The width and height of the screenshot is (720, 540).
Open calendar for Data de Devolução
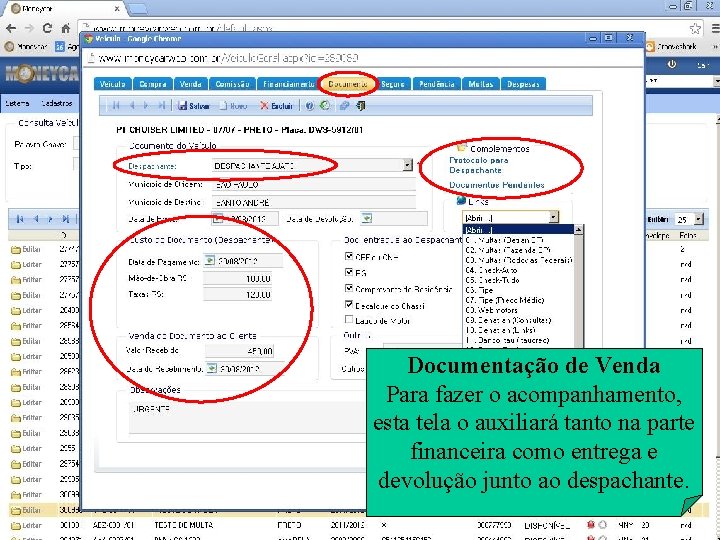pos(366,219)
